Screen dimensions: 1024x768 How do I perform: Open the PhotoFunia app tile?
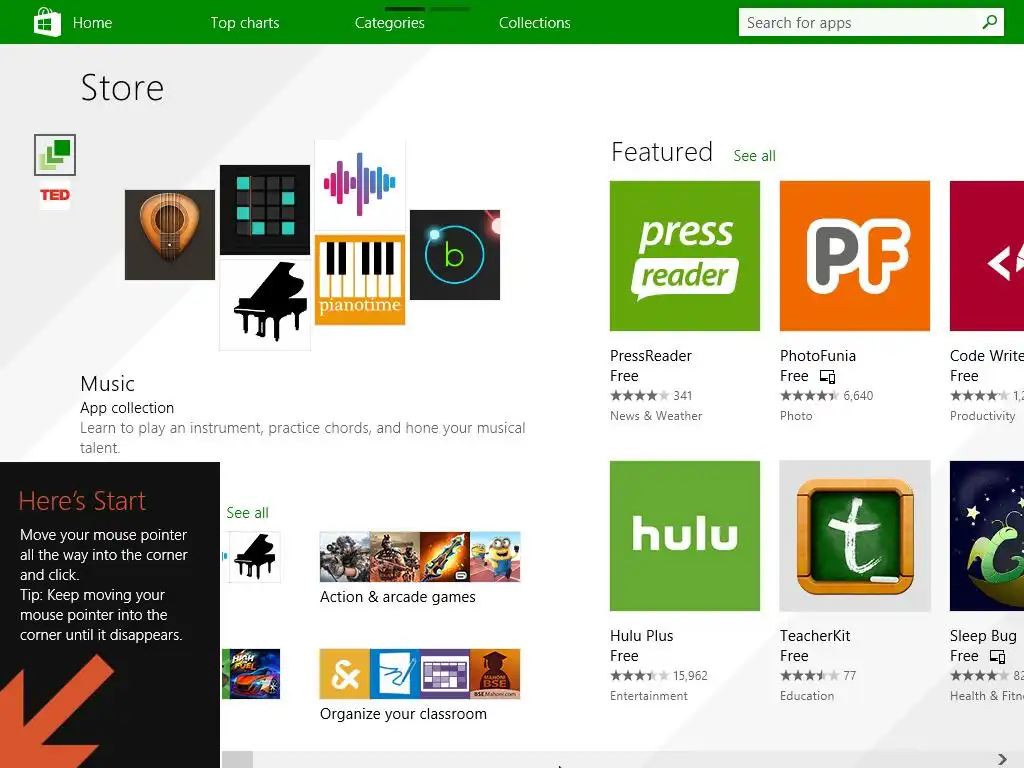[855, 256]
